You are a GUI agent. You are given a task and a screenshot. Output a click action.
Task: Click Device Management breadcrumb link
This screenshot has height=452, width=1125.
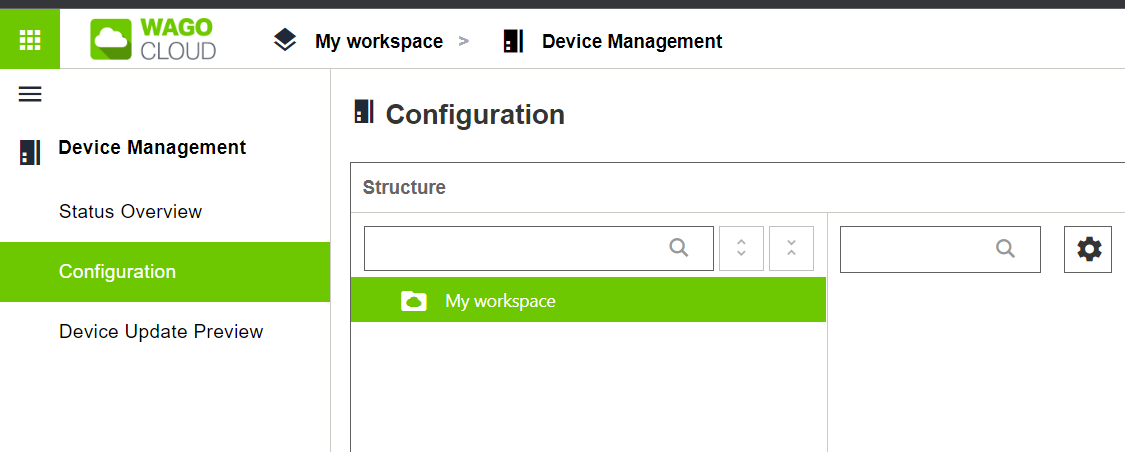pyautogui.click(x=632, y=42)
